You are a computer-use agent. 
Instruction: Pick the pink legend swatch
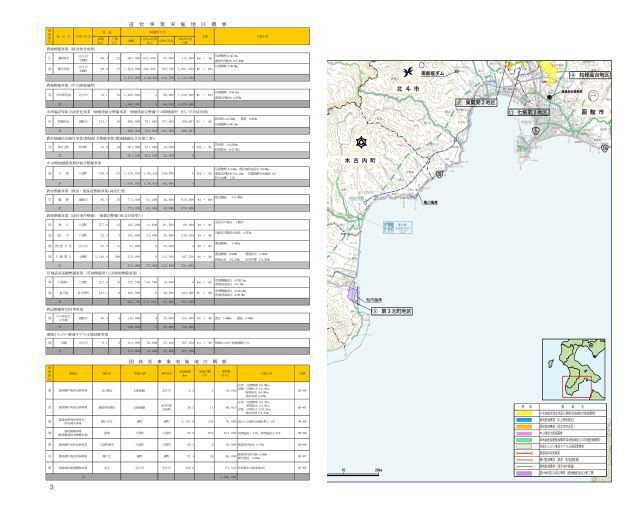(x=524, y=433)
